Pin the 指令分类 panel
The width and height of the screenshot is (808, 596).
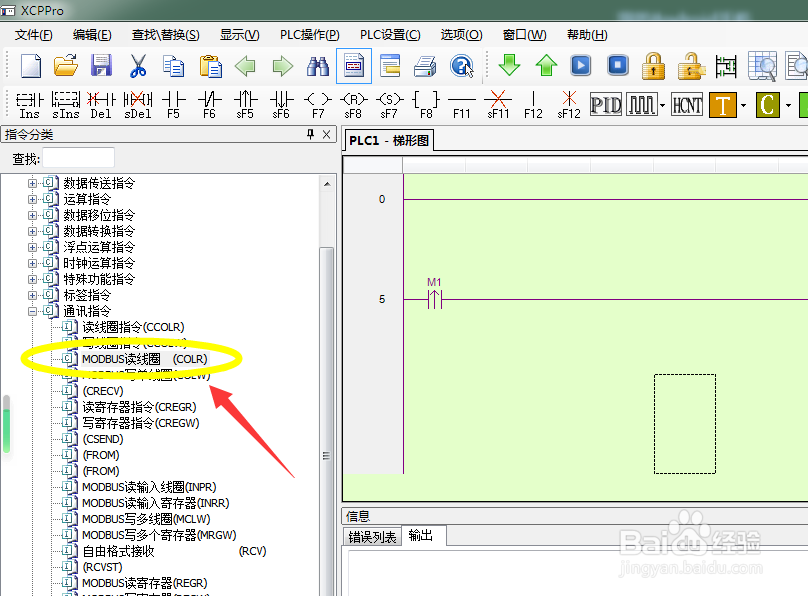(x=310, y=134)
